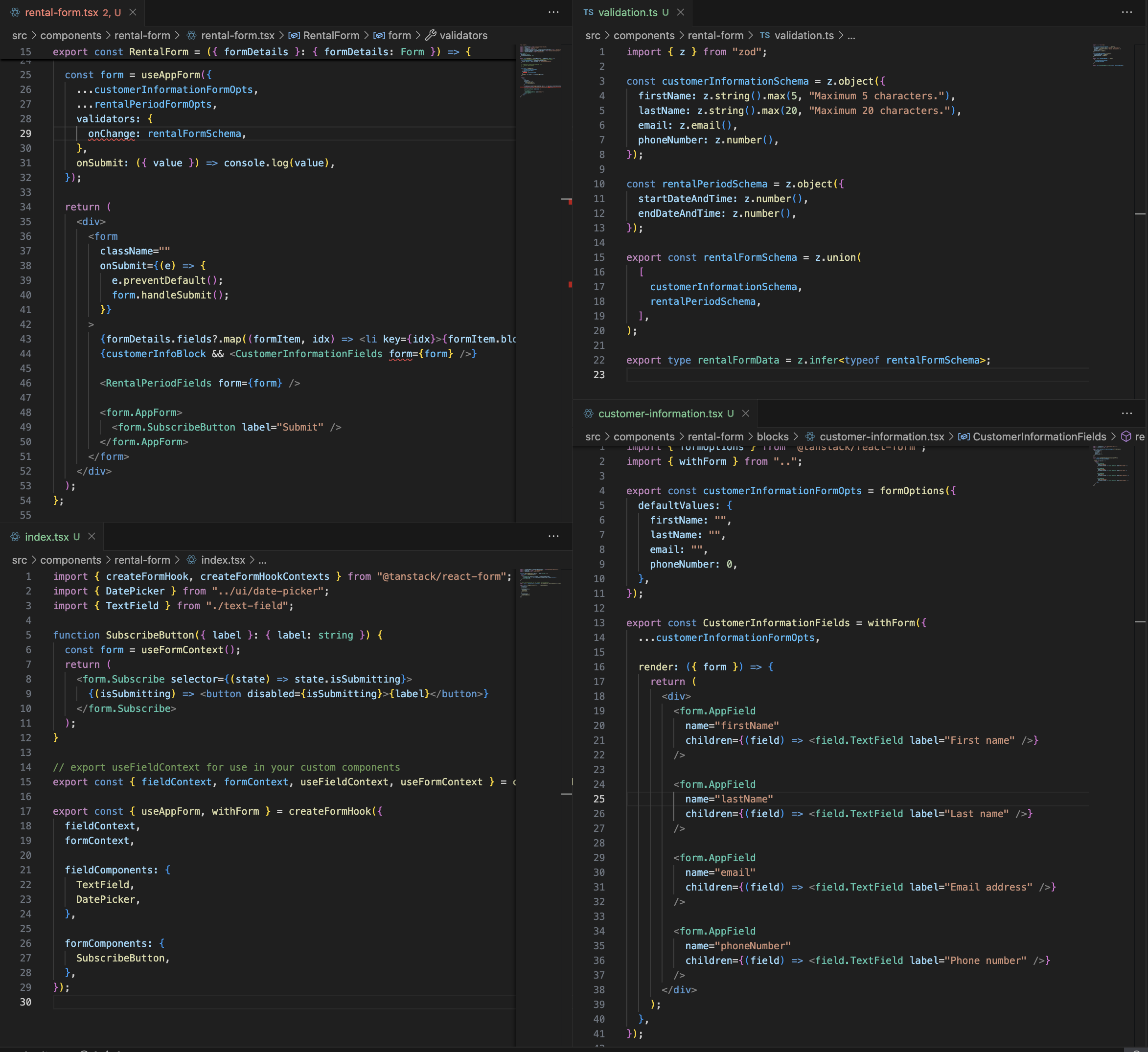Open validation.ts file breadcrumb

point(796,35)
